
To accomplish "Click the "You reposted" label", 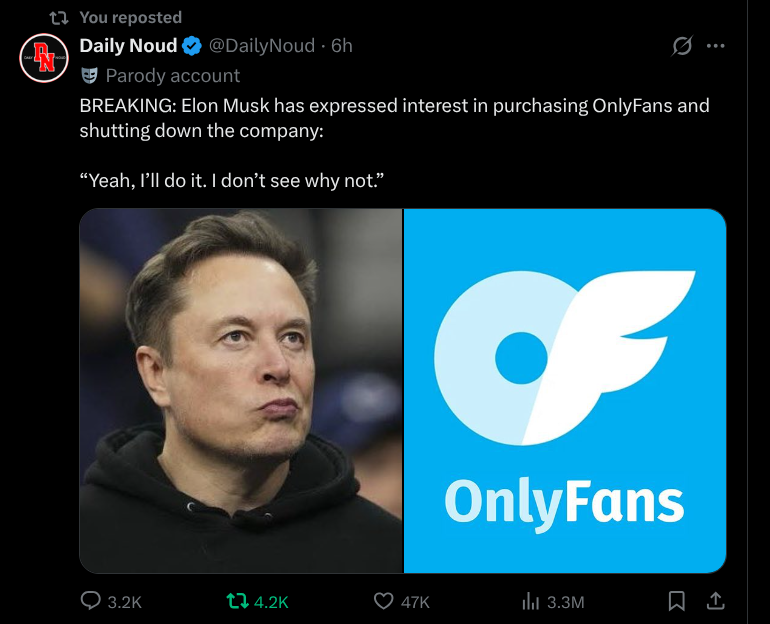I will coord(130,17).
